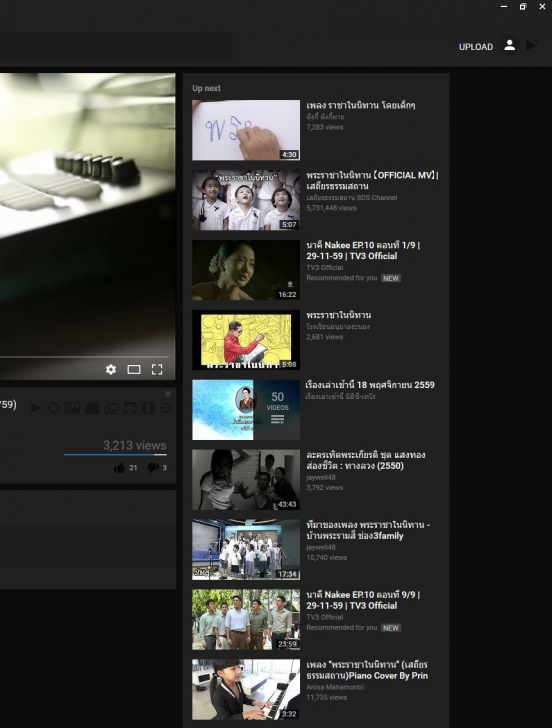The width and height of the screenshot is (552, 728).
Task: Click the UPLOAD button
Action: click(476, 47)
